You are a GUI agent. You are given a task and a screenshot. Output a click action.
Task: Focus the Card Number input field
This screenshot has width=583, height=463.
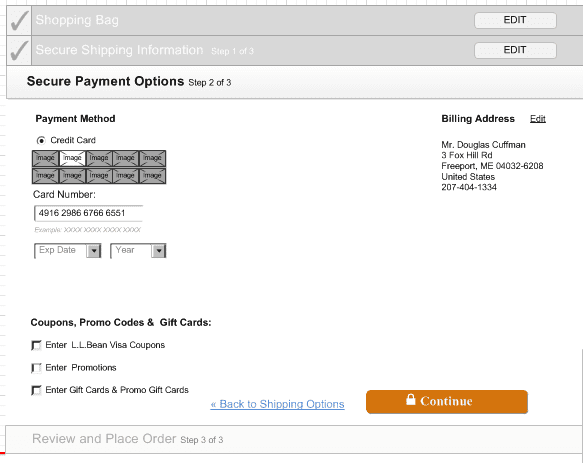88,213
